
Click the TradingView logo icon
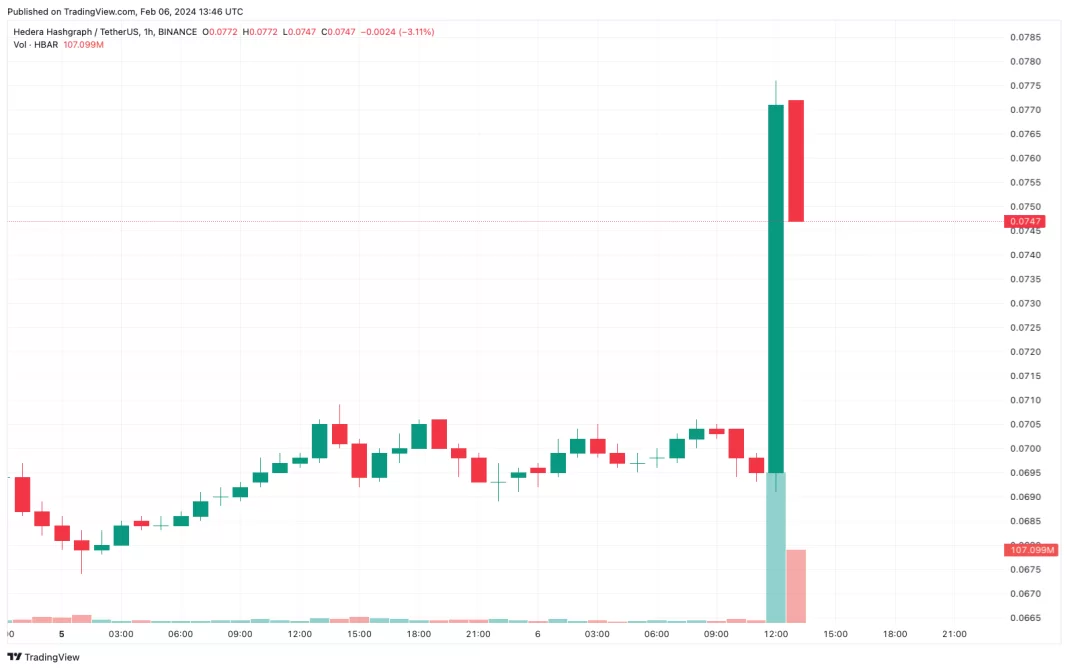[x=14, y=657]
